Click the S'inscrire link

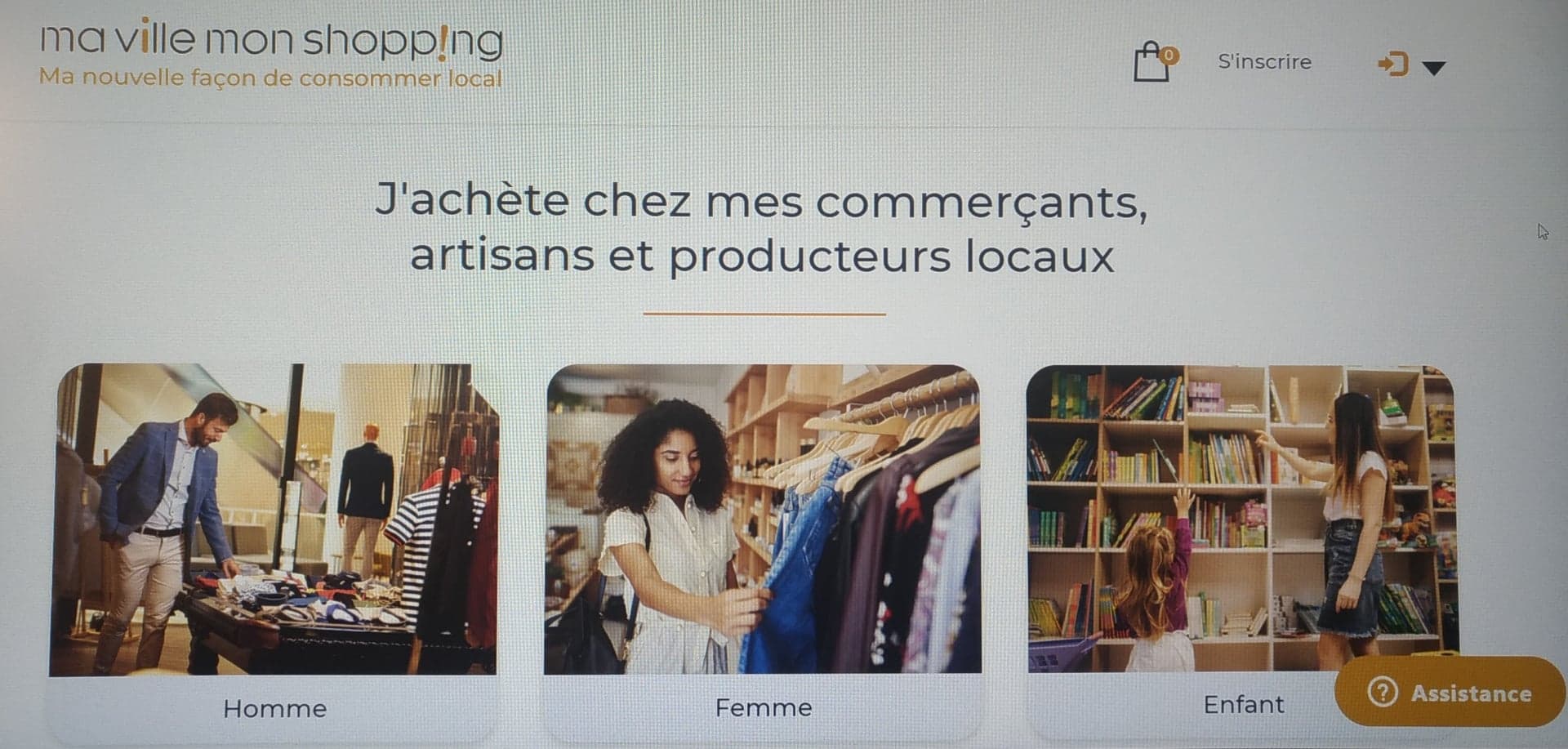coord(1264,62)
